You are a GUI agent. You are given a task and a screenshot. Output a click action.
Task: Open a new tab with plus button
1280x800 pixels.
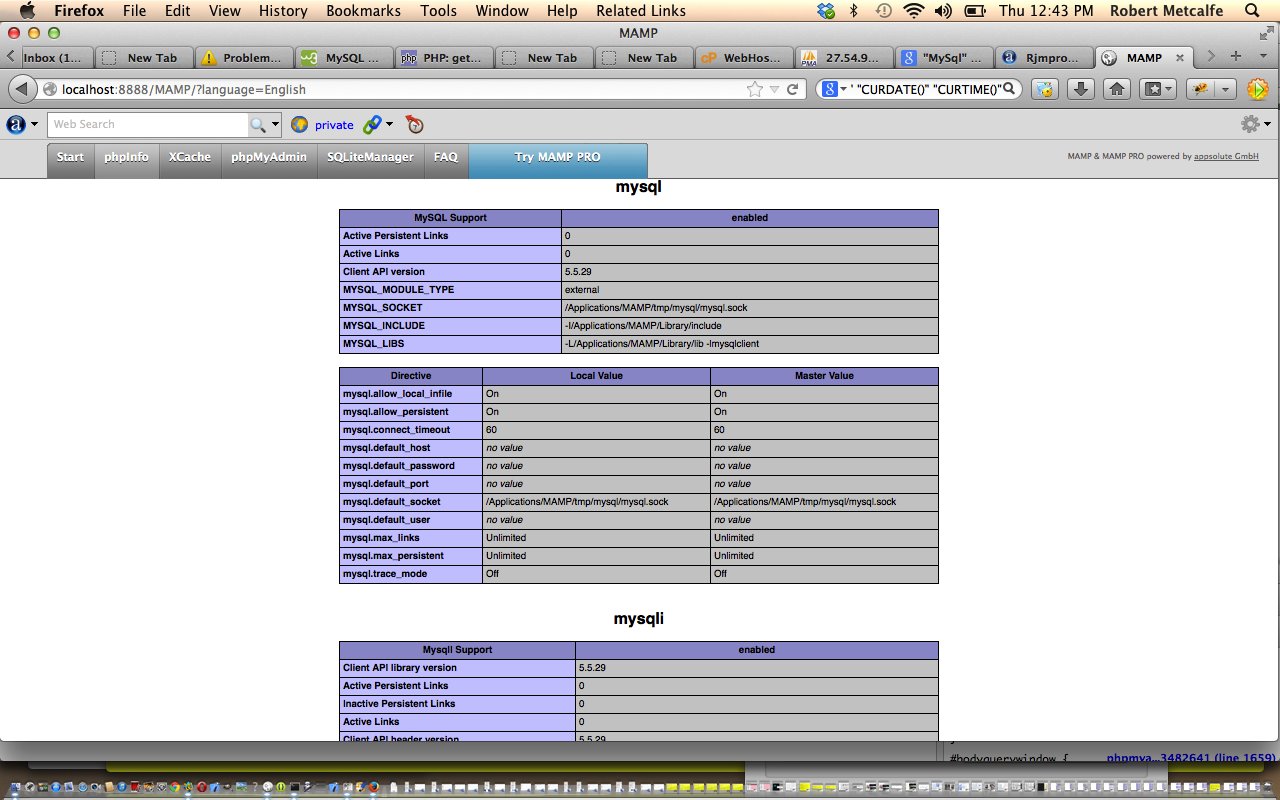pyautogui.click(x=1236, y=57)
